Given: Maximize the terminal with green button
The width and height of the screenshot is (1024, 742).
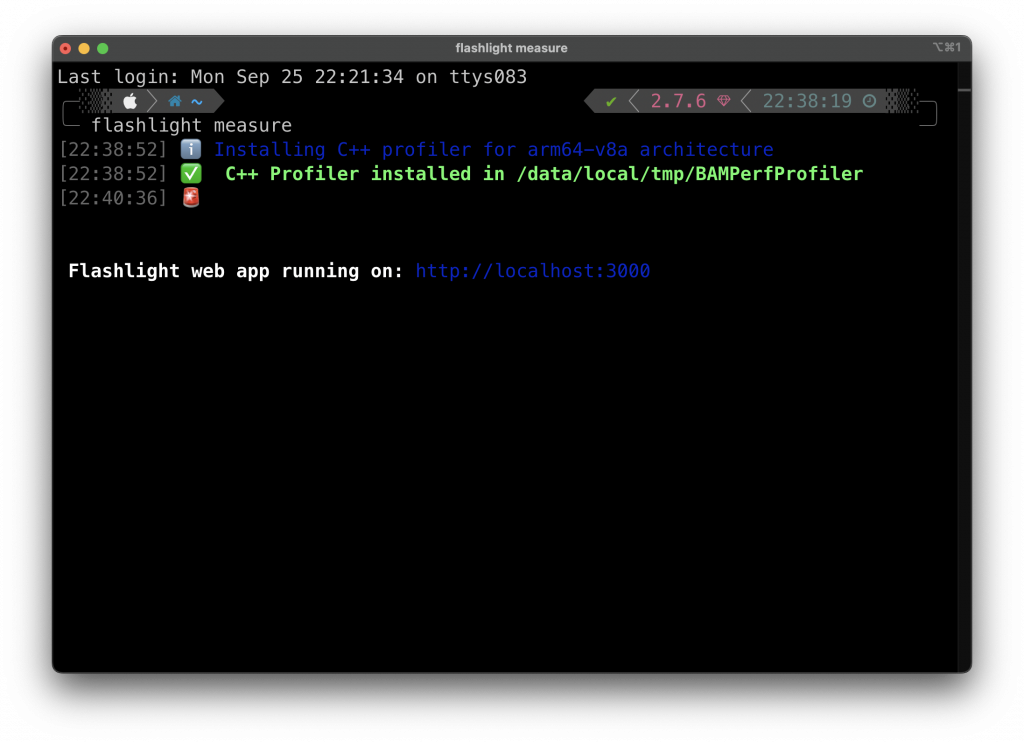Looking at the screenshot, I should [x=103, y=48].
